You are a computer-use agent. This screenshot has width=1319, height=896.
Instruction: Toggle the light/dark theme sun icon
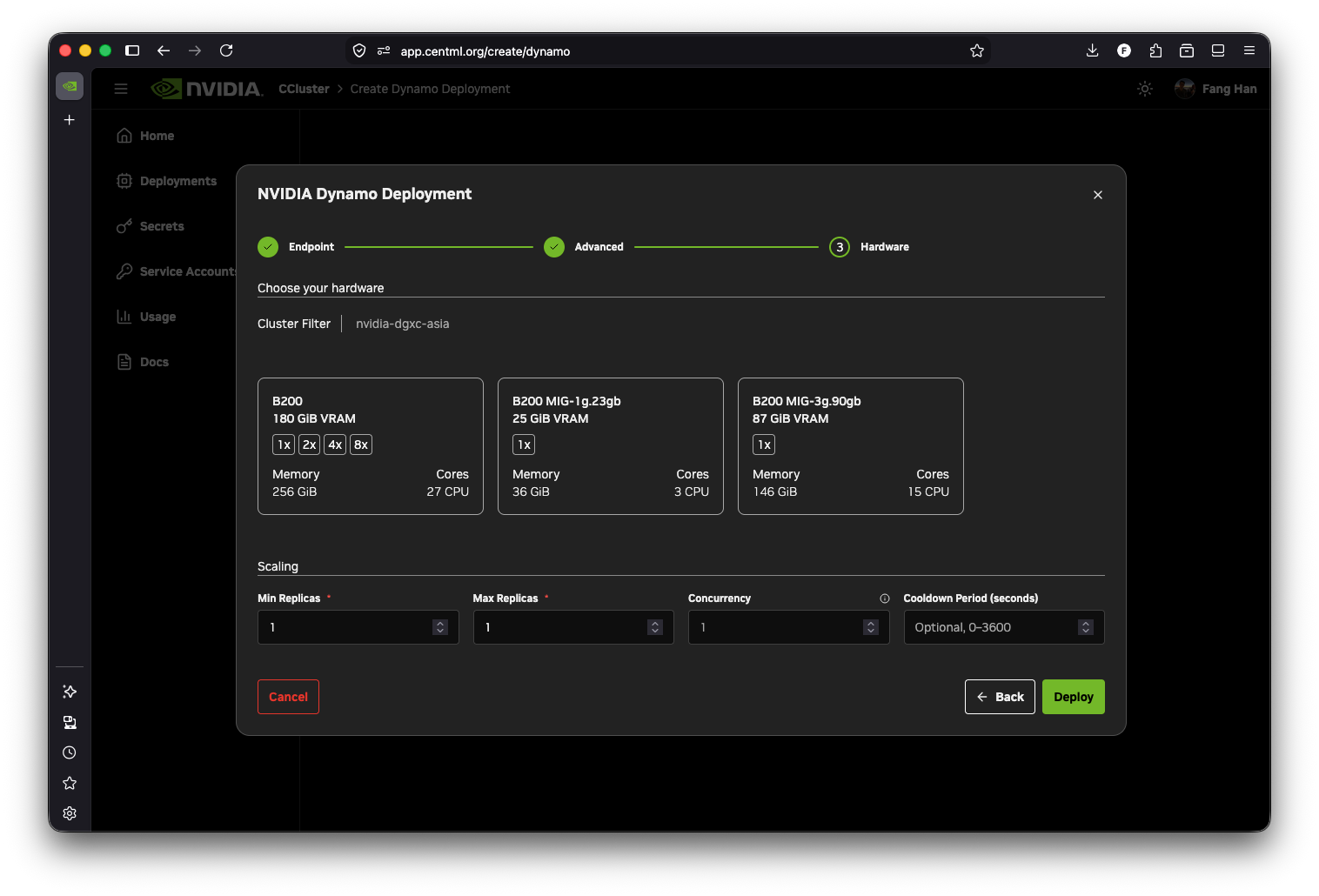pyautogui.click(x=1145, y=89)
